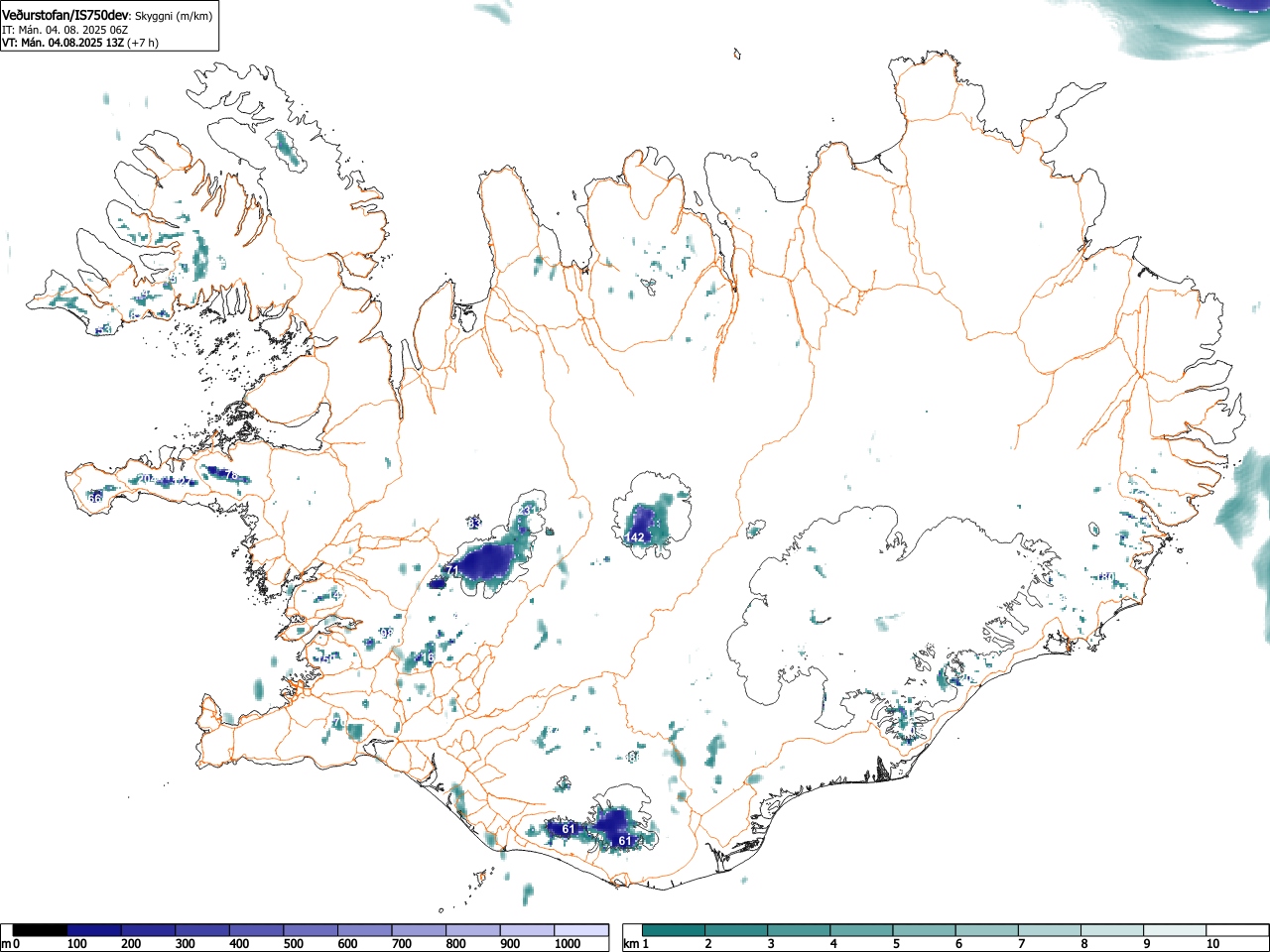
Task: Select the 2–3 km legend swatch
Action: coord(738,930)
